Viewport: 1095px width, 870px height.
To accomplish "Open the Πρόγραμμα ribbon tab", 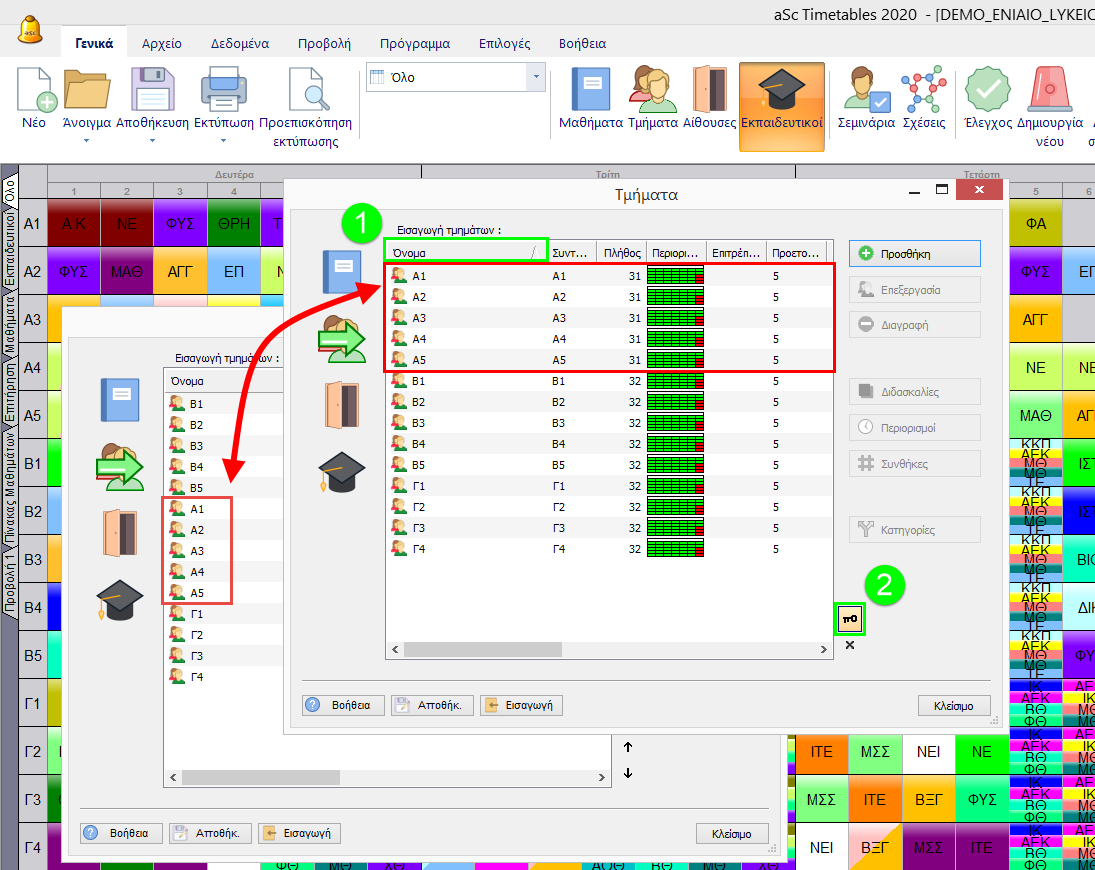I will point(415,44).
